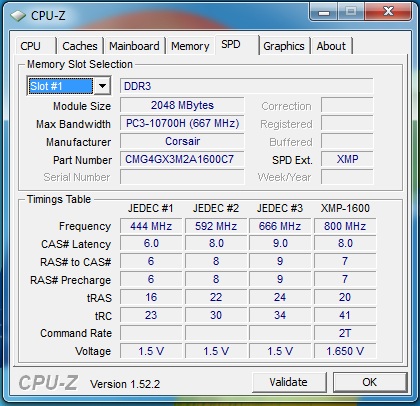The height and width of the screenshot is (406, 420).
Task: Click the 666 MHz frequency cell
Action: coord(280,226)
